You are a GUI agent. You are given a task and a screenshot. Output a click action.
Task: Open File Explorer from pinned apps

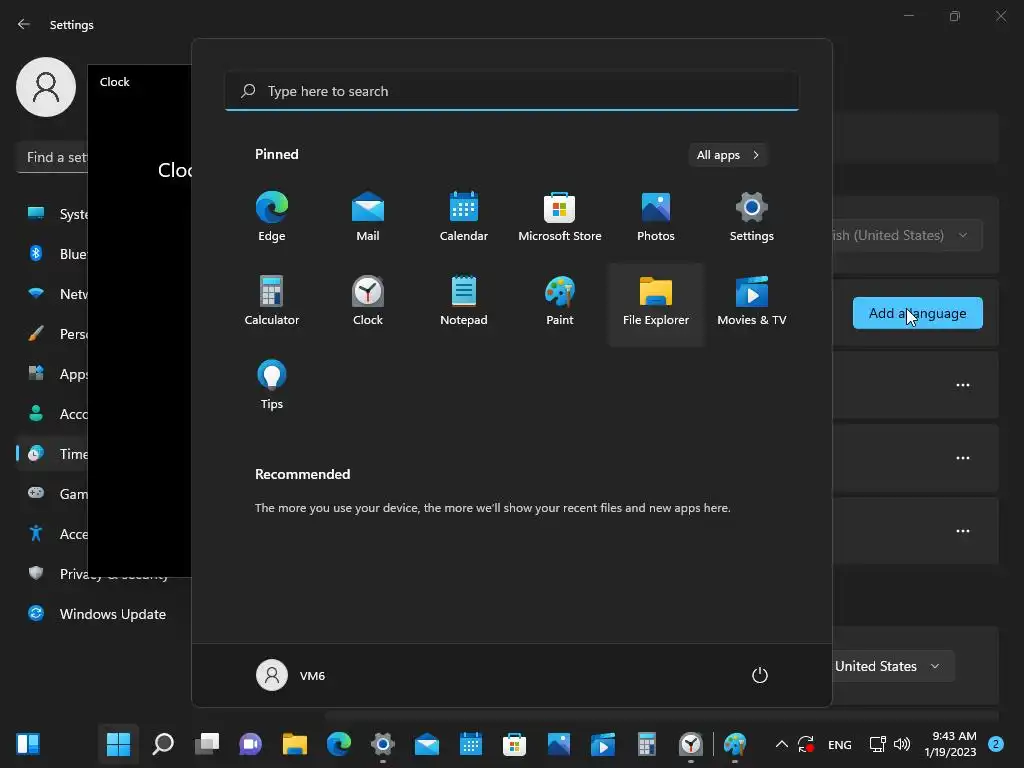[656, 304]
